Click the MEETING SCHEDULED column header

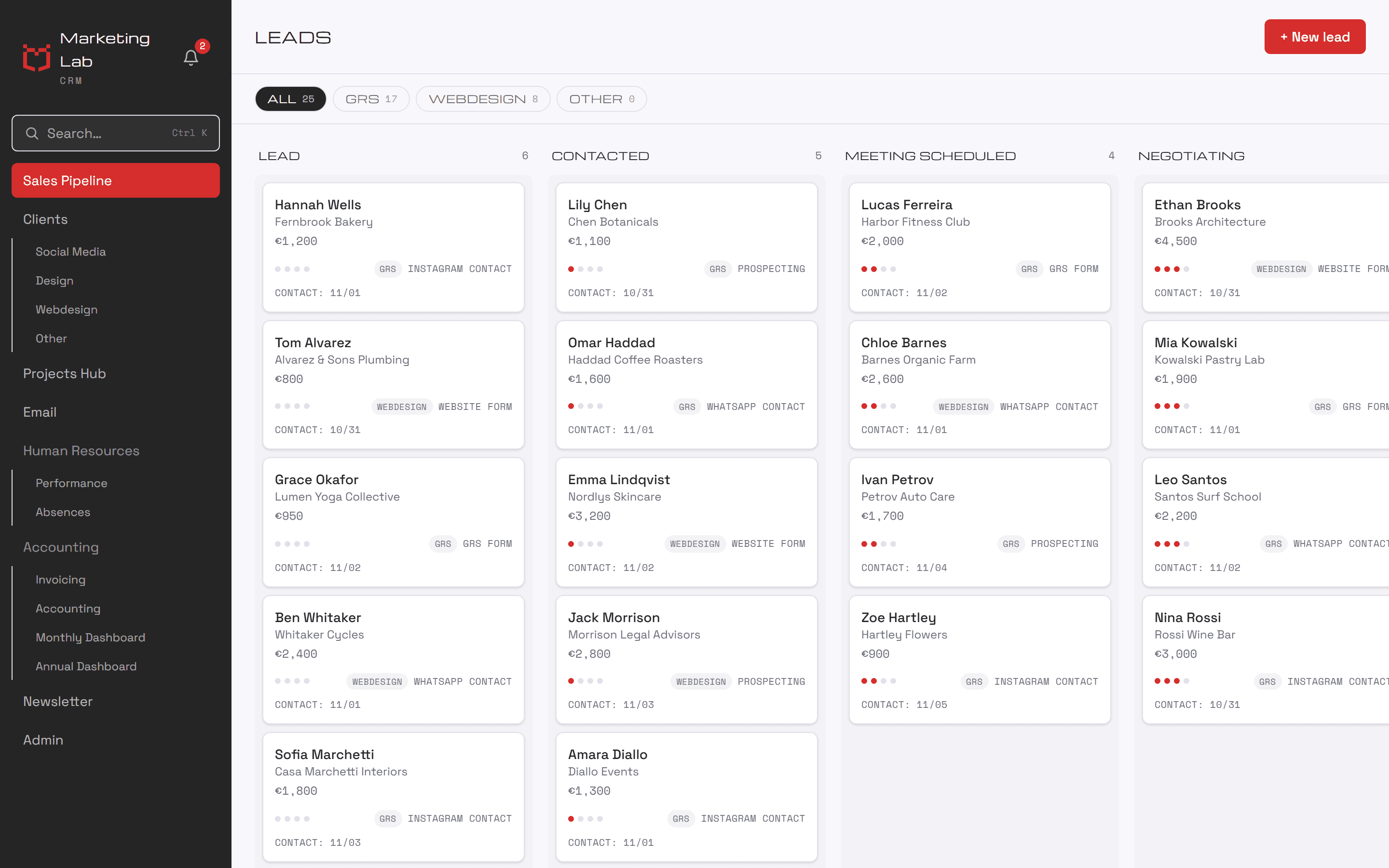(x=930, y=156)
